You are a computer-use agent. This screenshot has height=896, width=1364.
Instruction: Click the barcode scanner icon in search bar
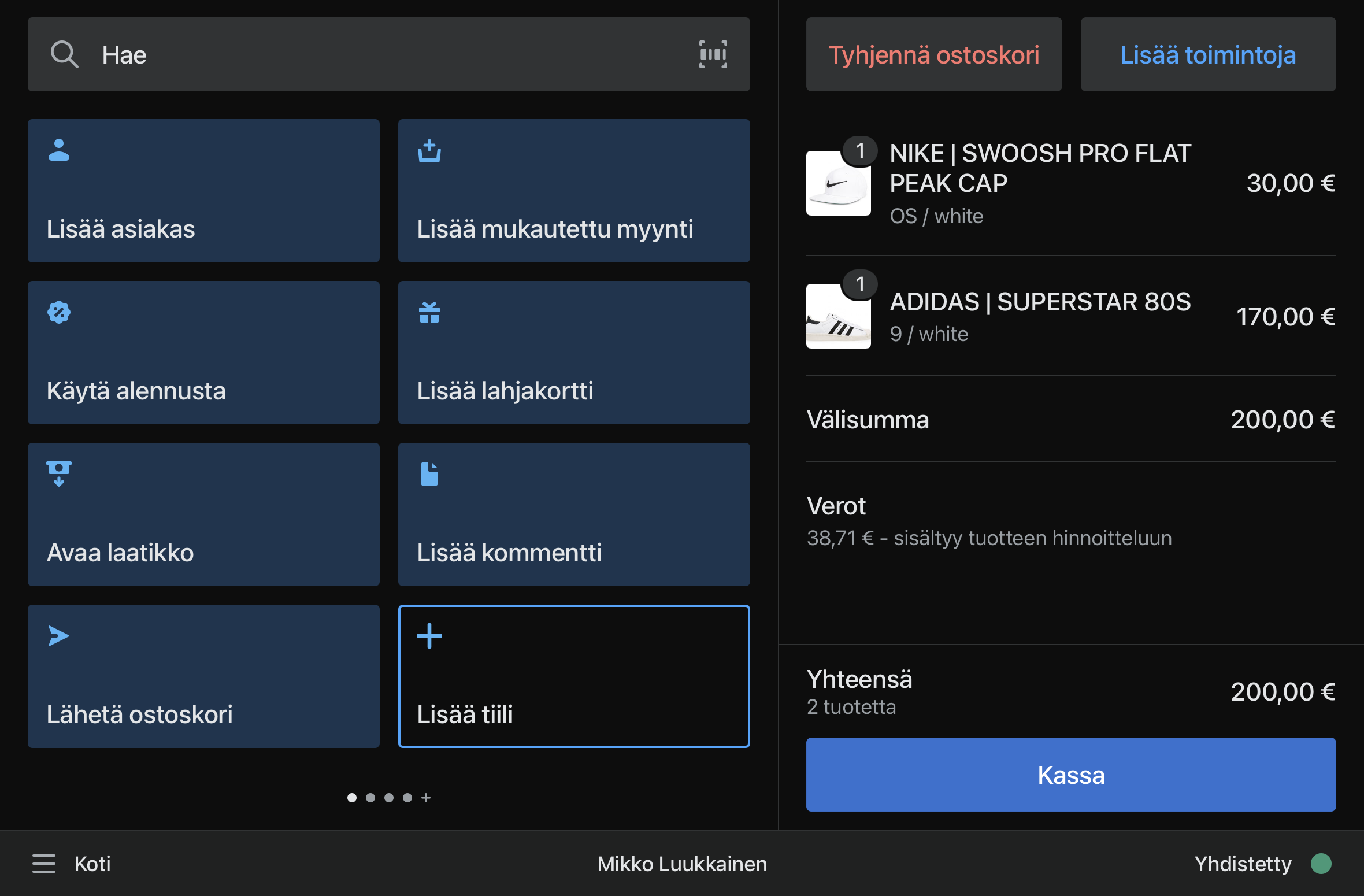pyautogui.click(x=713, y=54)
